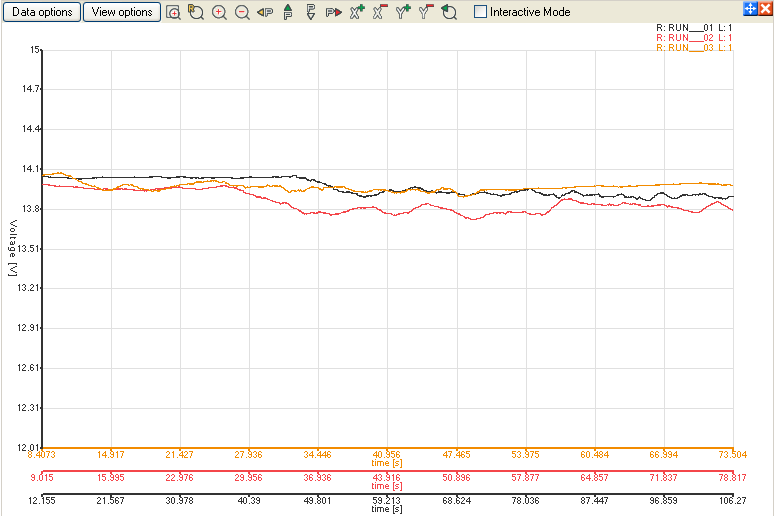Open the View options menu
Screen dimensions: 774x516
click(122, 12)
